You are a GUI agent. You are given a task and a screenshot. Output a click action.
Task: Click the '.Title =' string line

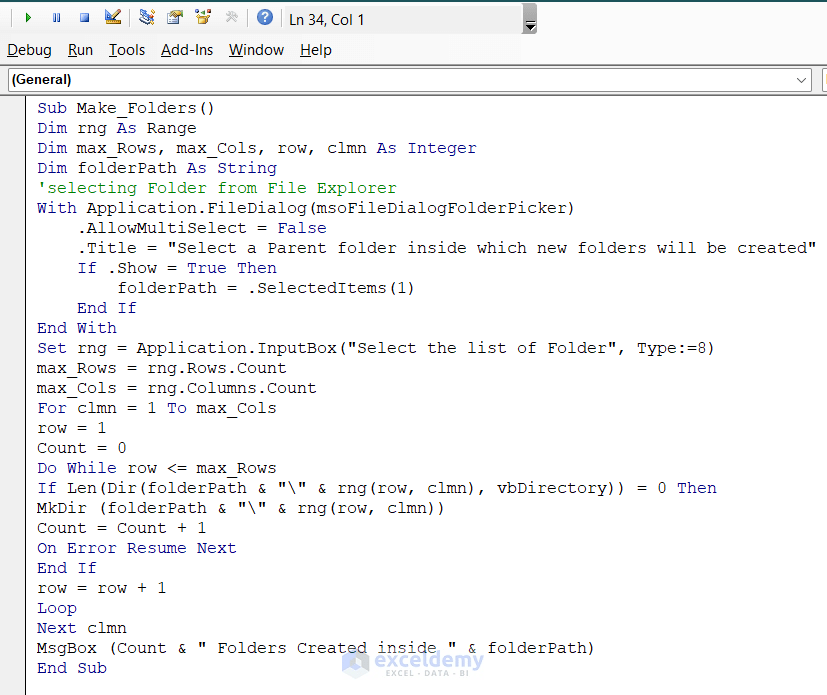(447, 248)
